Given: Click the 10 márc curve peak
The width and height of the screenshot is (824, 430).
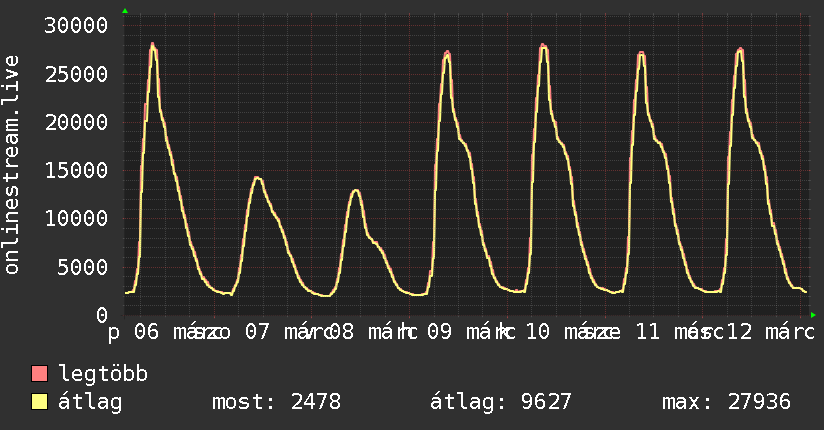Looking at the screenshot, I should click(x=543, y=46).
